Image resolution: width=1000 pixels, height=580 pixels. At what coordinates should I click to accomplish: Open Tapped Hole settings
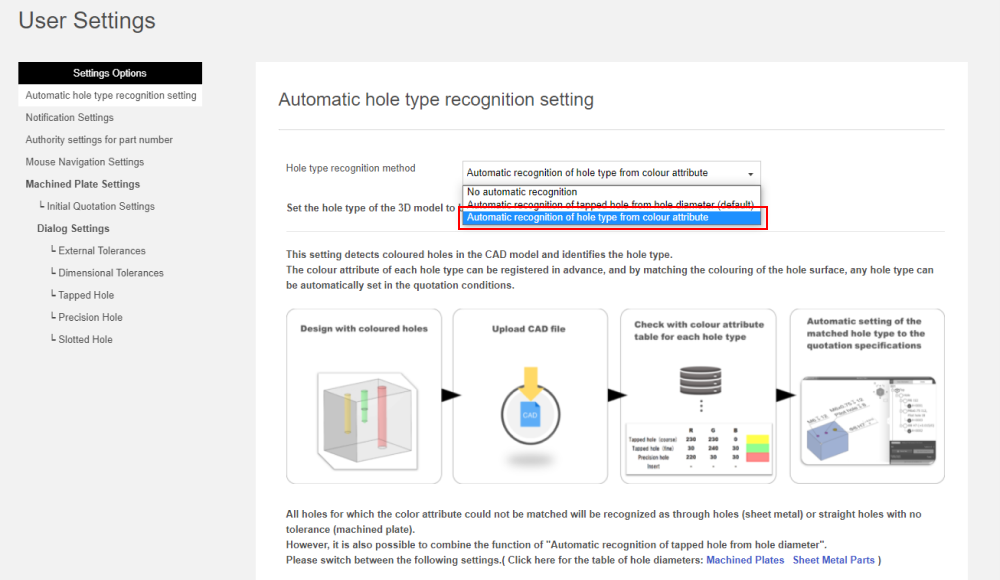click(85, 295)
